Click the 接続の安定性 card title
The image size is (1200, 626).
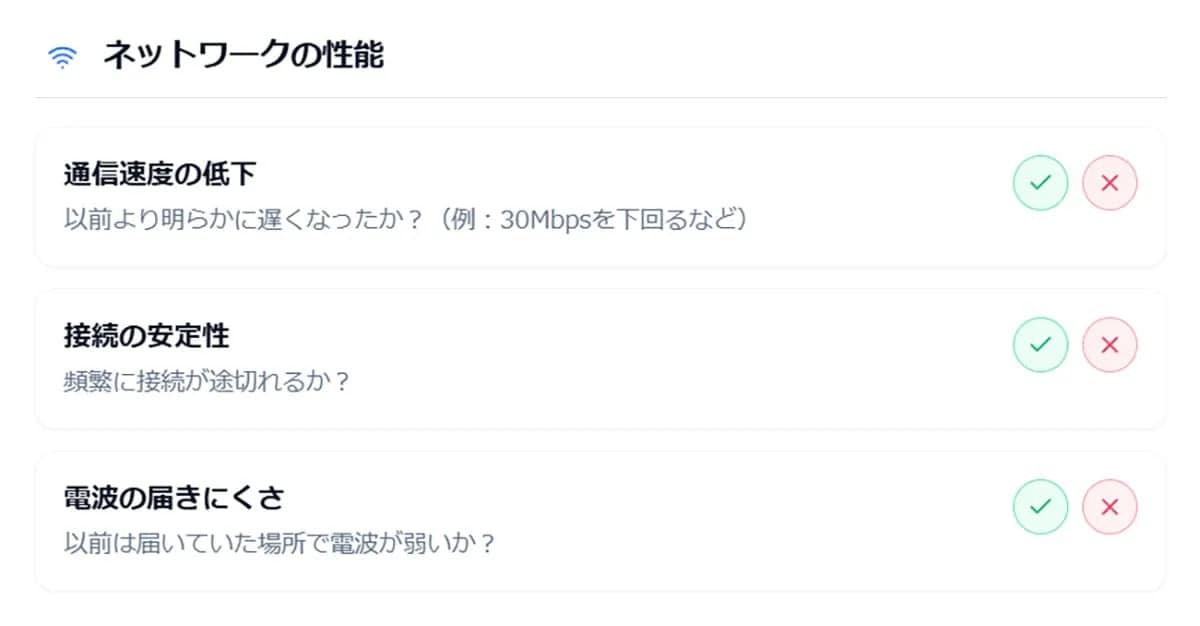pyautogui.click(x=146, y=336)
